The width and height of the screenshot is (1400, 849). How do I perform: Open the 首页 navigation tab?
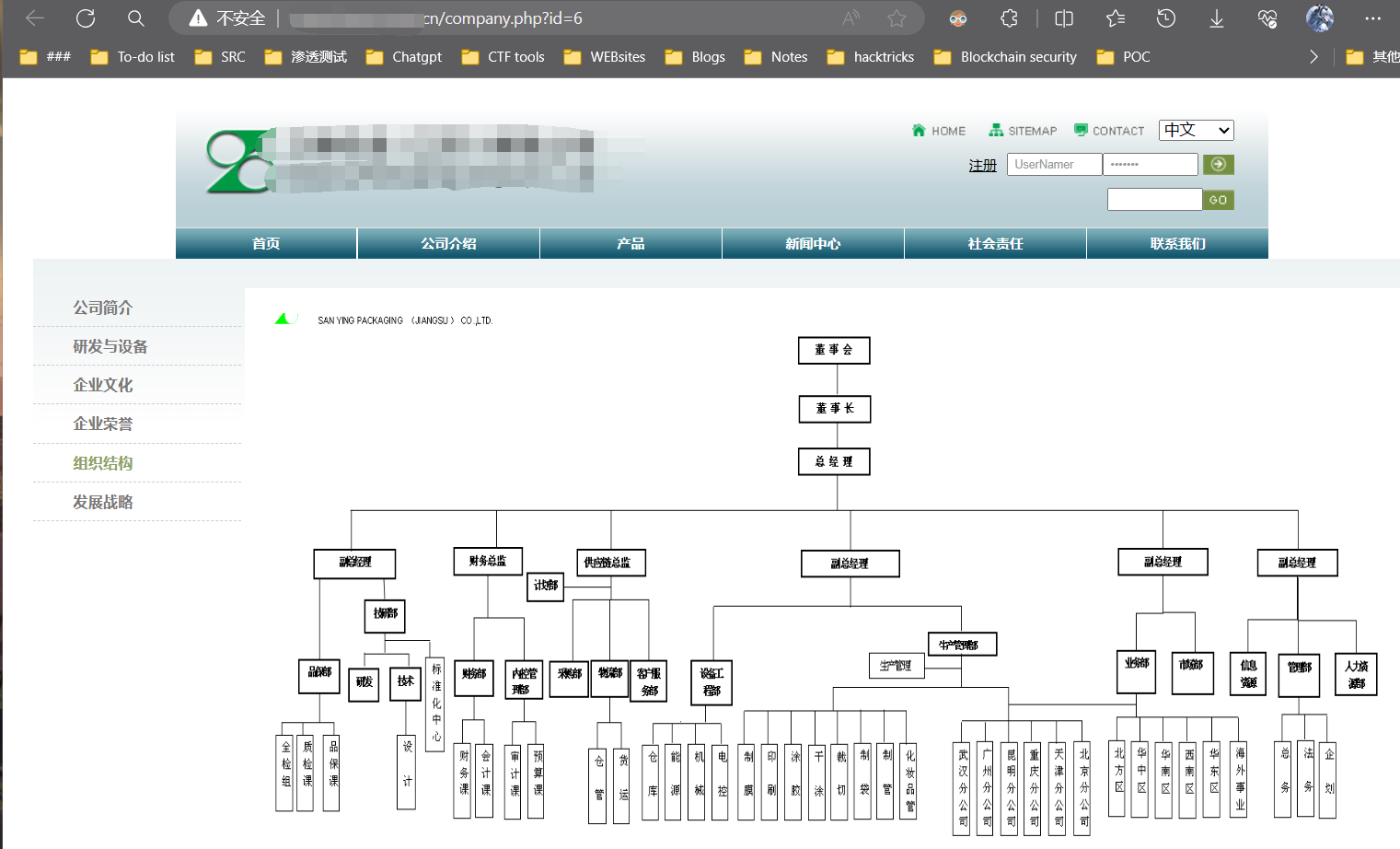(x=266, y=243)
